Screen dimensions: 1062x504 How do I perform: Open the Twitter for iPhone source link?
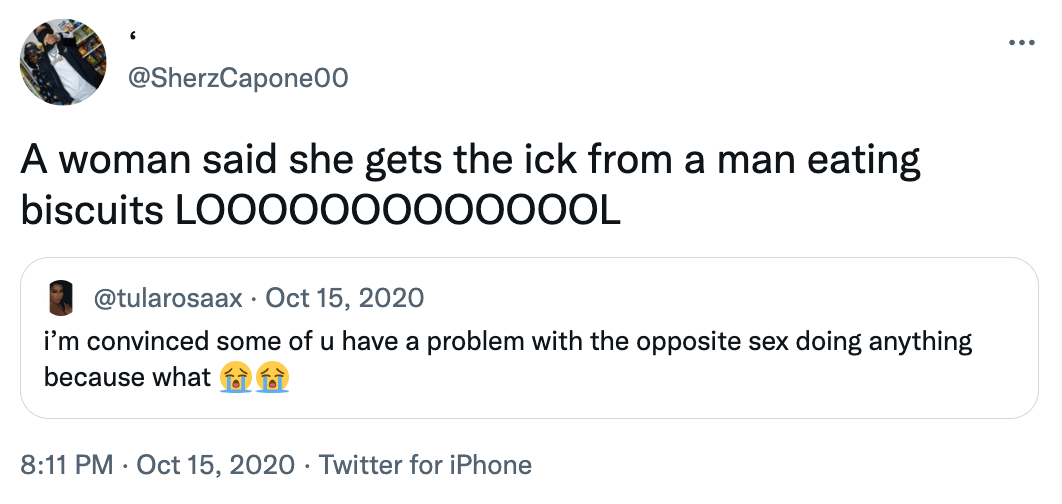[425, 465]
